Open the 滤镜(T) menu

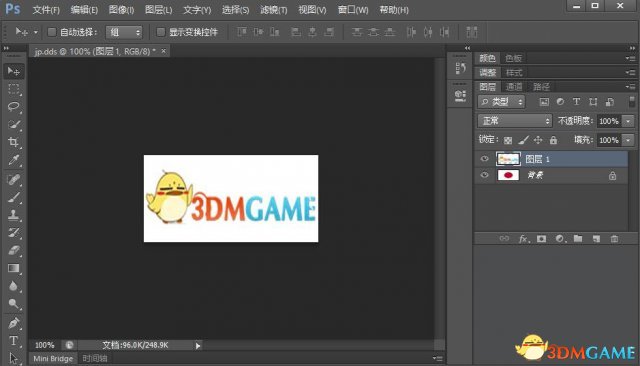(x=274, y=10)
